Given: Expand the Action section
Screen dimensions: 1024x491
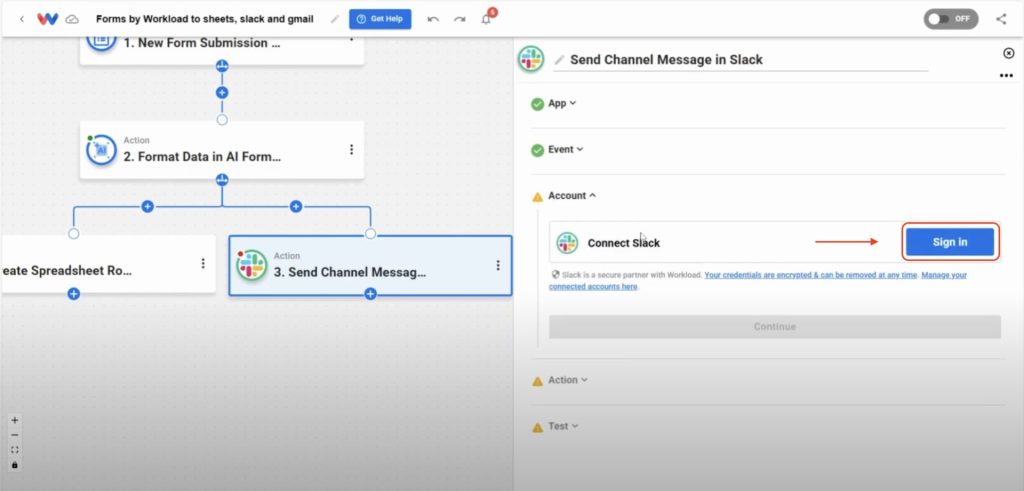Looking at the screenshot, I should (x=568, y=380).
